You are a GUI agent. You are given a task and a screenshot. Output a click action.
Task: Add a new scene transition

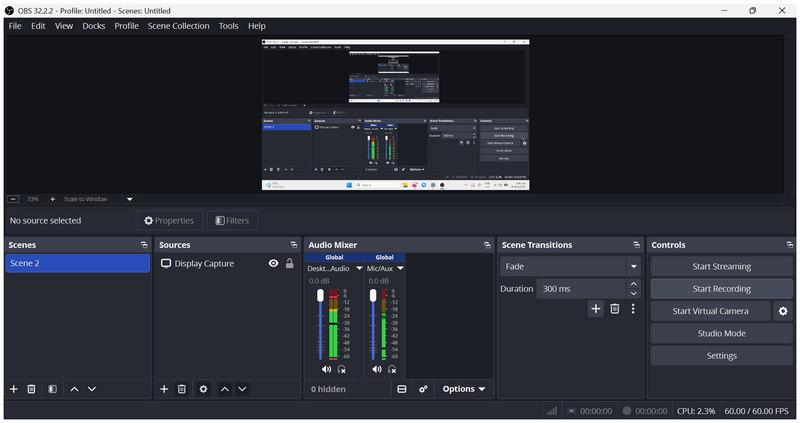[x=595, y=309]
